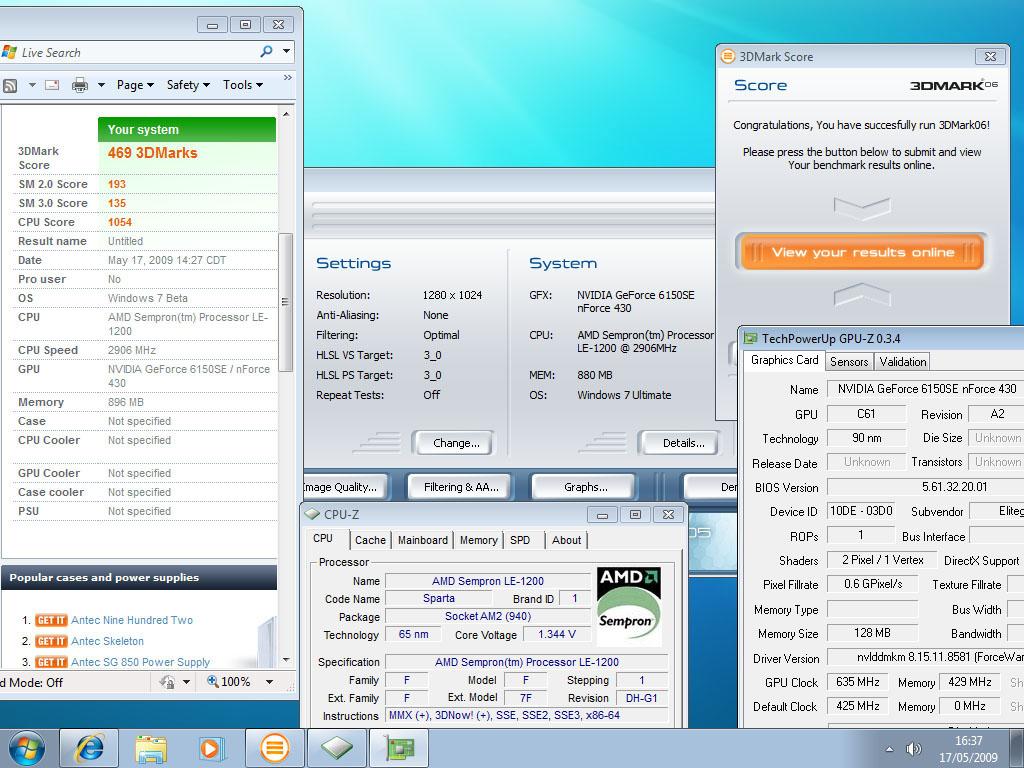Click the AMD Sempron logo in CPU-Z
The image size is (1024, 768).
pos(629,607)
